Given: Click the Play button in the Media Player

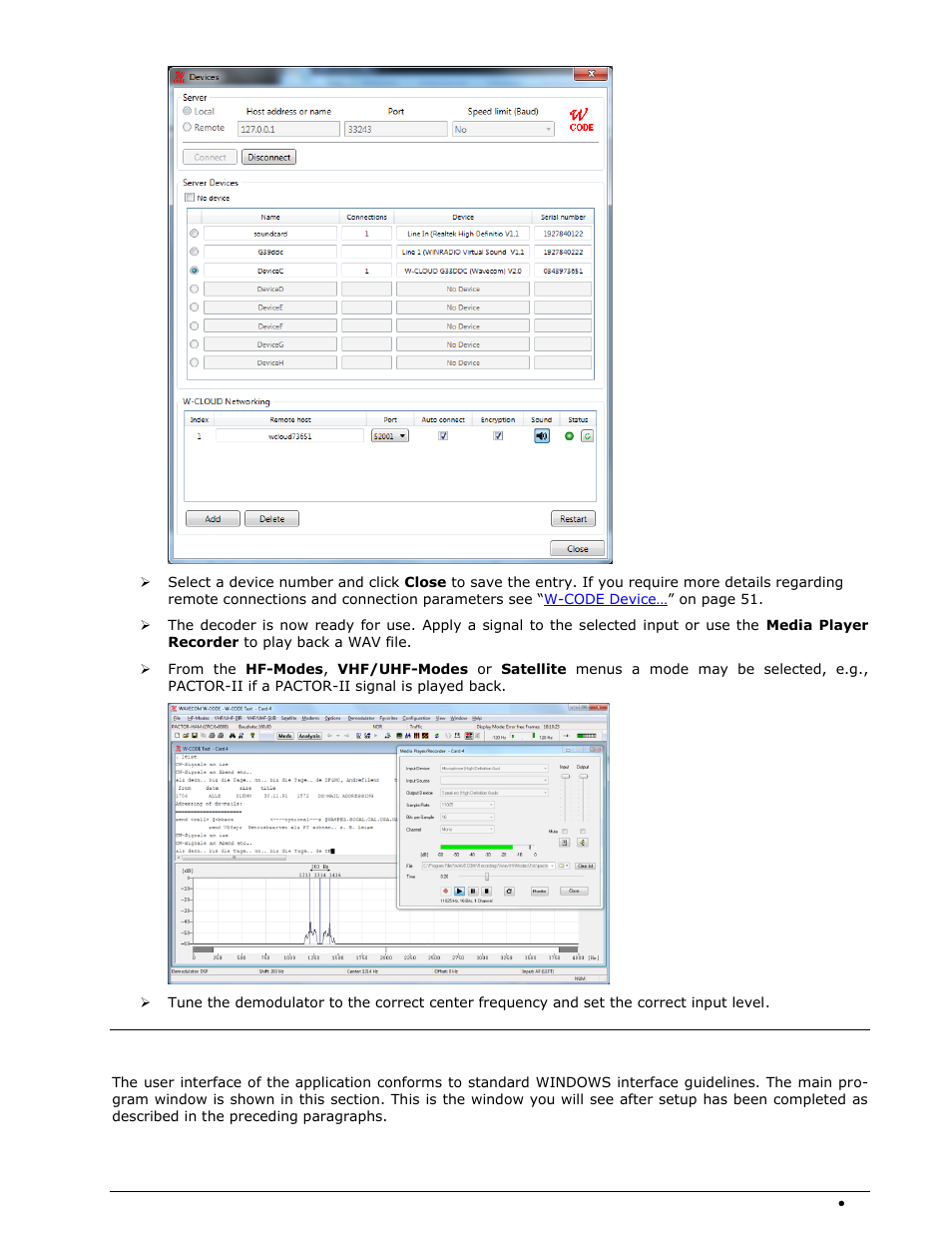Looking at the screenshot, I should click(x=459, y=891).
